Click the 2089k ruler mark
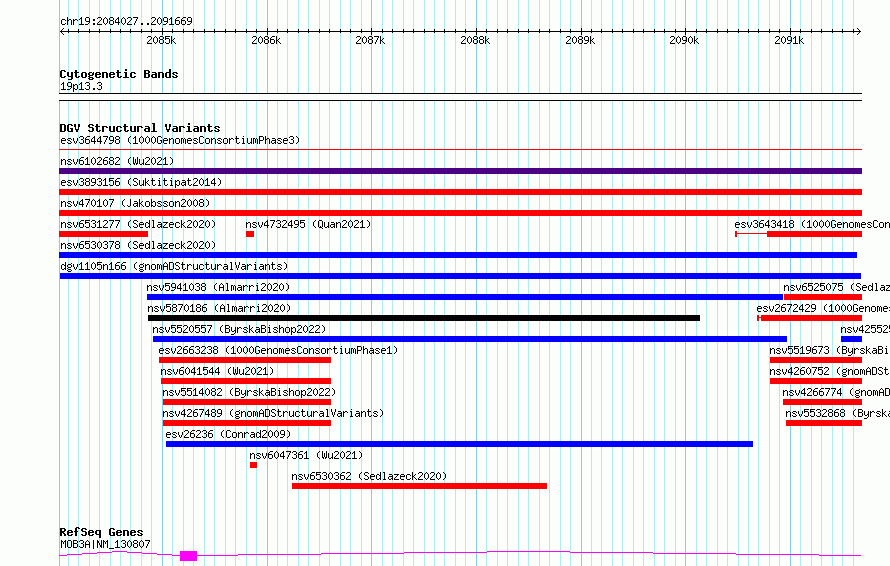 580,40
